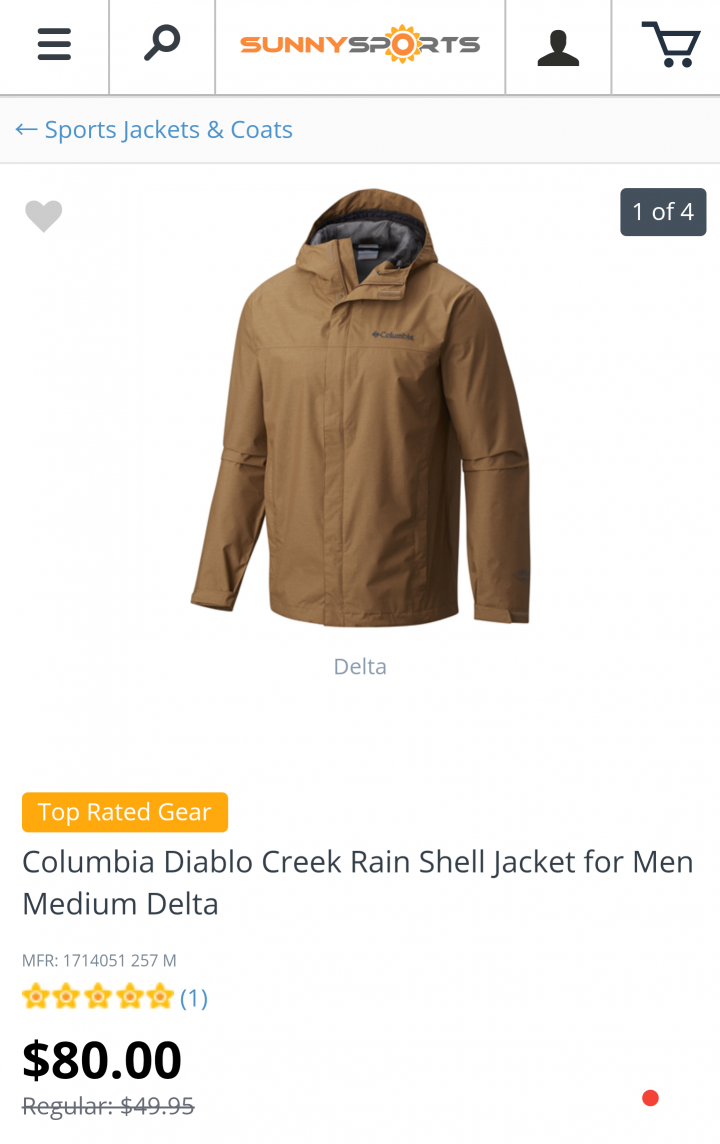The image size is (720, 1144).
Task: Click the $80.00 price
Action: [102, 1060]
